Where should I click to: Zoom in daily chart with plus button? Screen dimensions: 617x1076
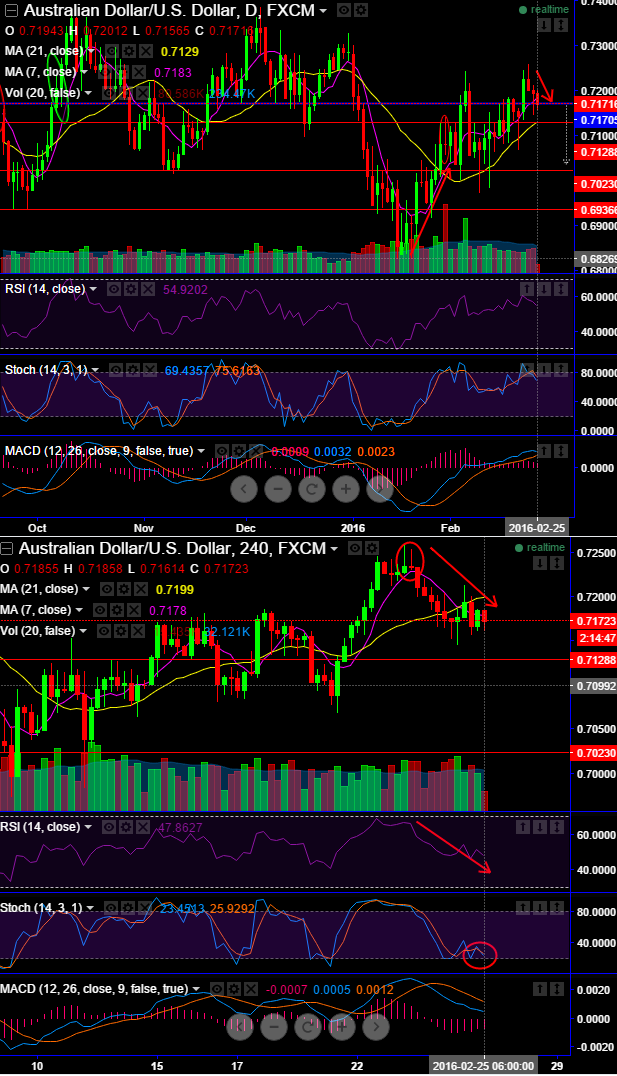(346, 489)
